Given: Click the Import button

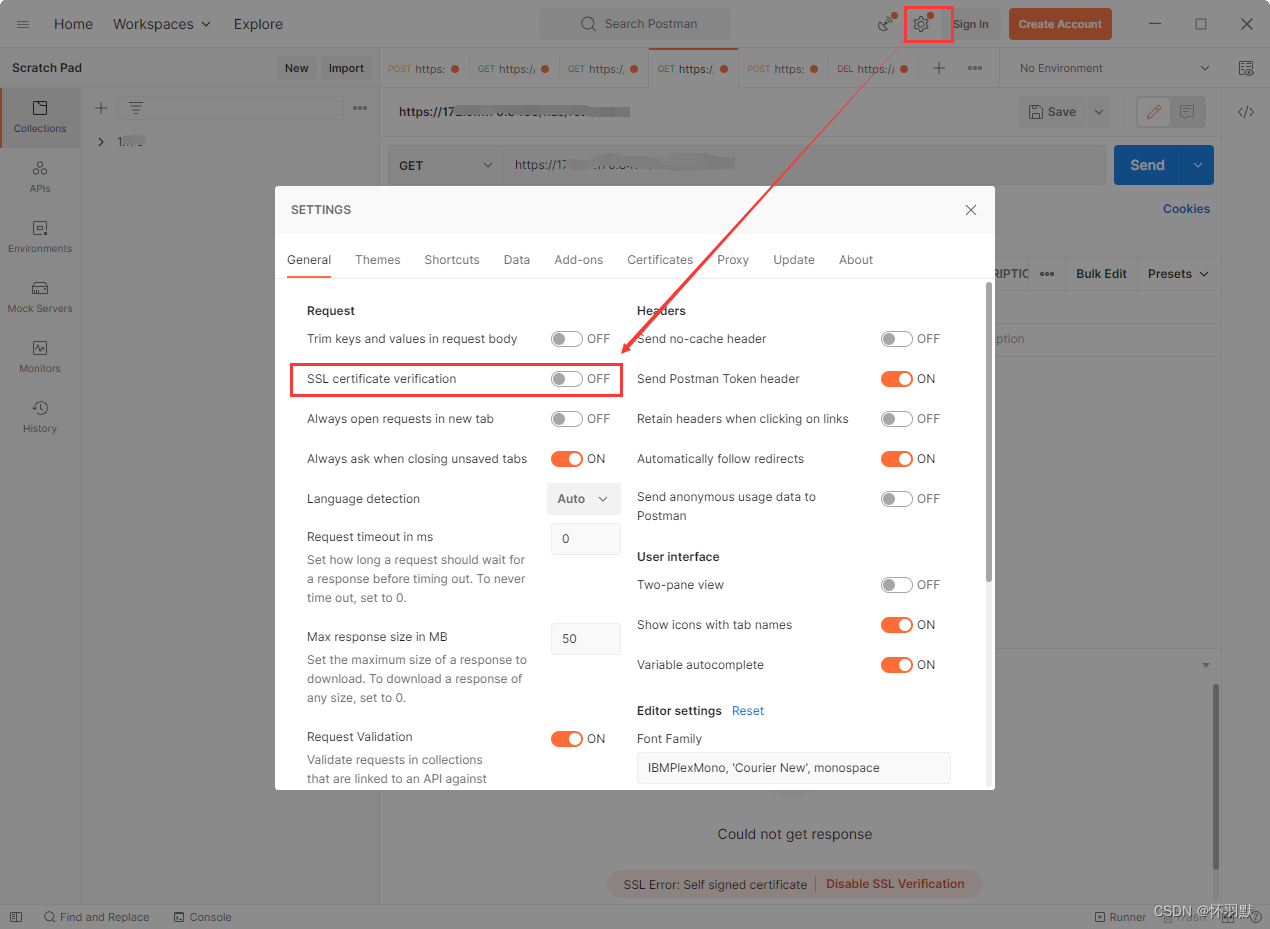Looking at the screenshot, I should [346, 68].
